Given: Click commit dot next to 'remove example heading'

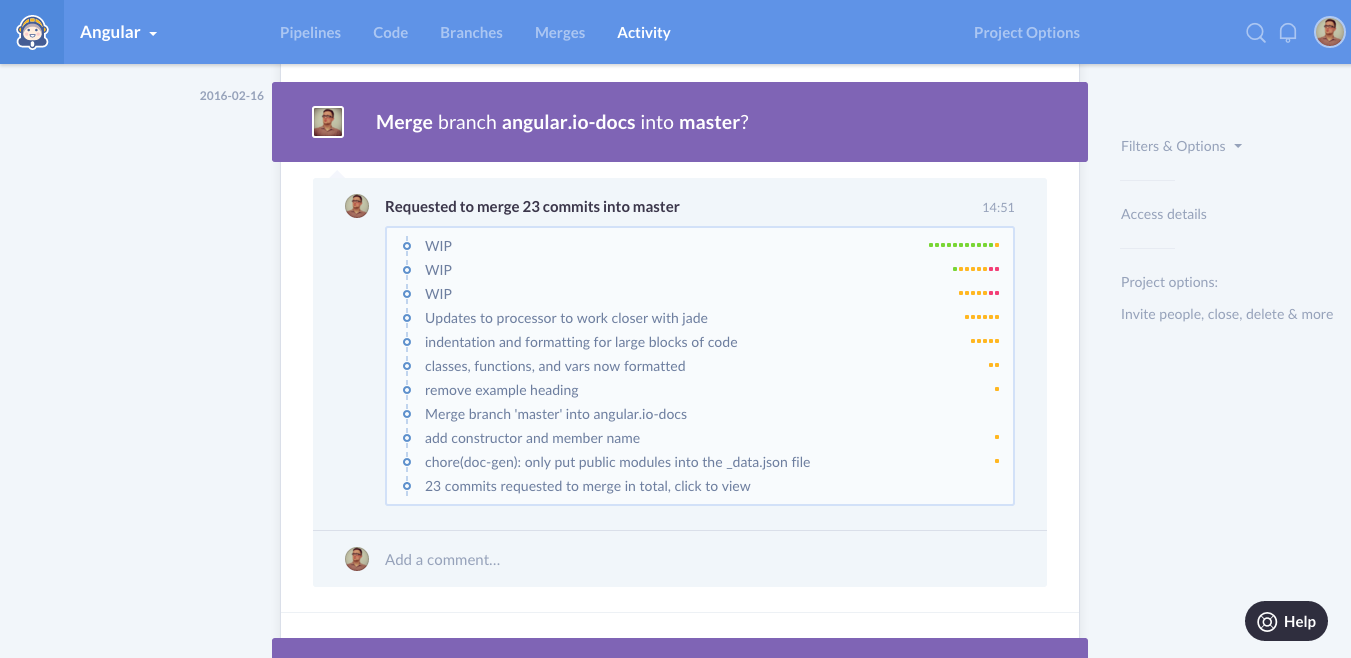Looking at the screenshot, I should pos(407,390).
